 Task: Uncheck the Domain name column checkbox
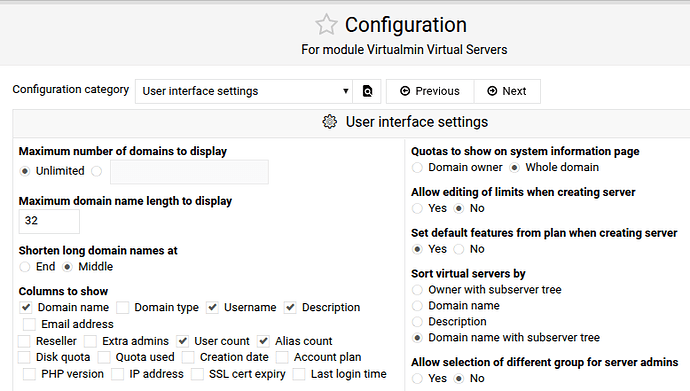click(26, 307)
